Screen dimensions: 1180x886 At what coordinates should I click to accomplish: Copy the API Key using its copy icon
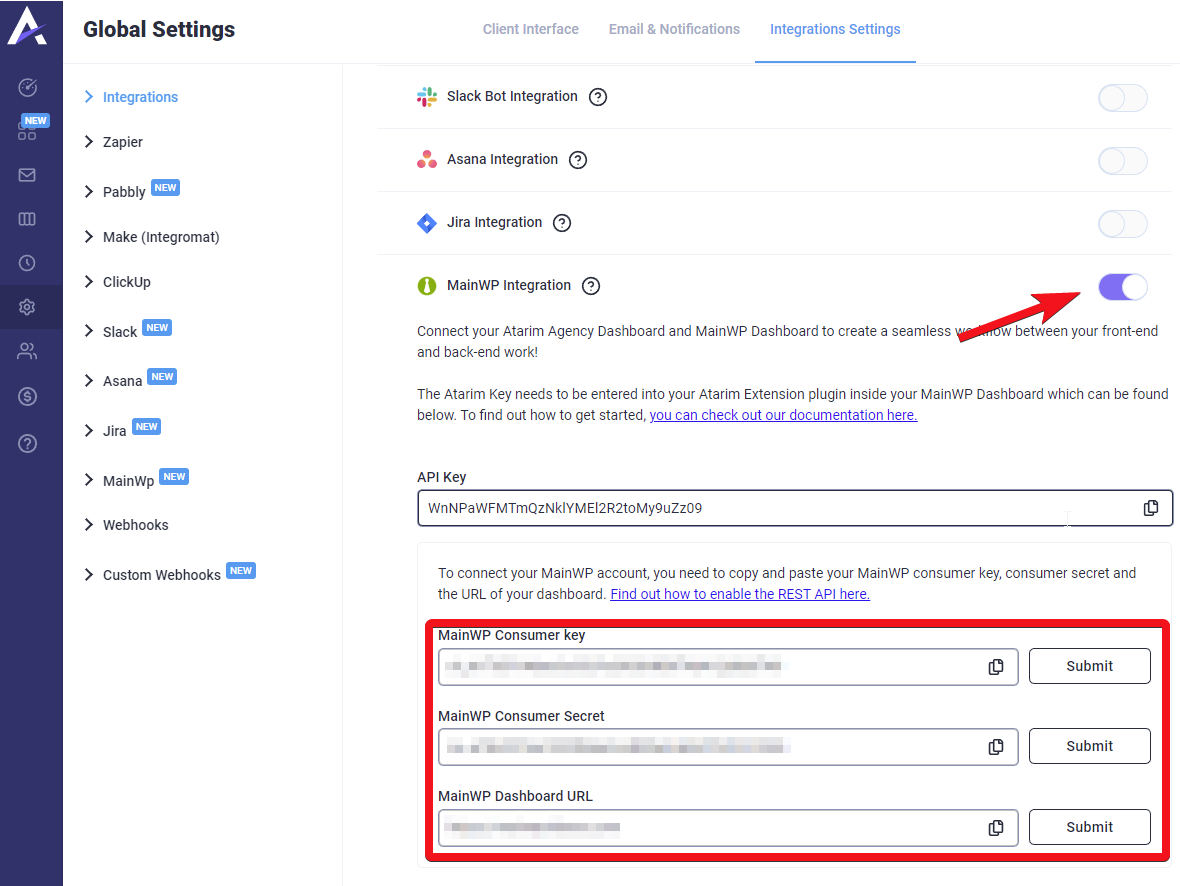point(1150,507)
